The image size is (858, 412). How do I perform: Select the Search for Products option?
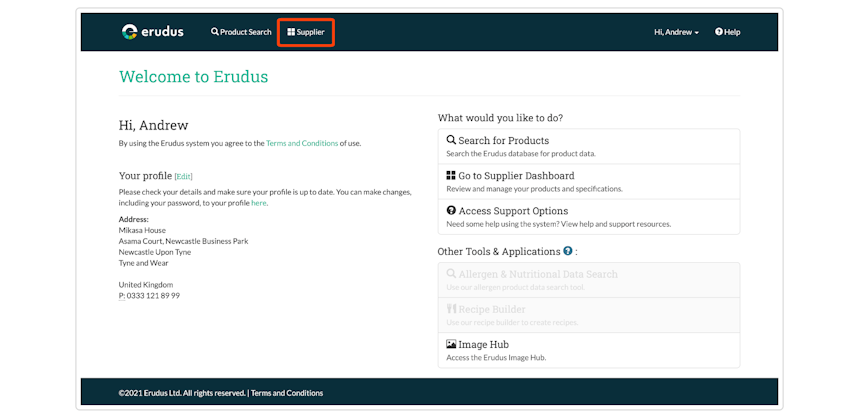click(589, 146)
